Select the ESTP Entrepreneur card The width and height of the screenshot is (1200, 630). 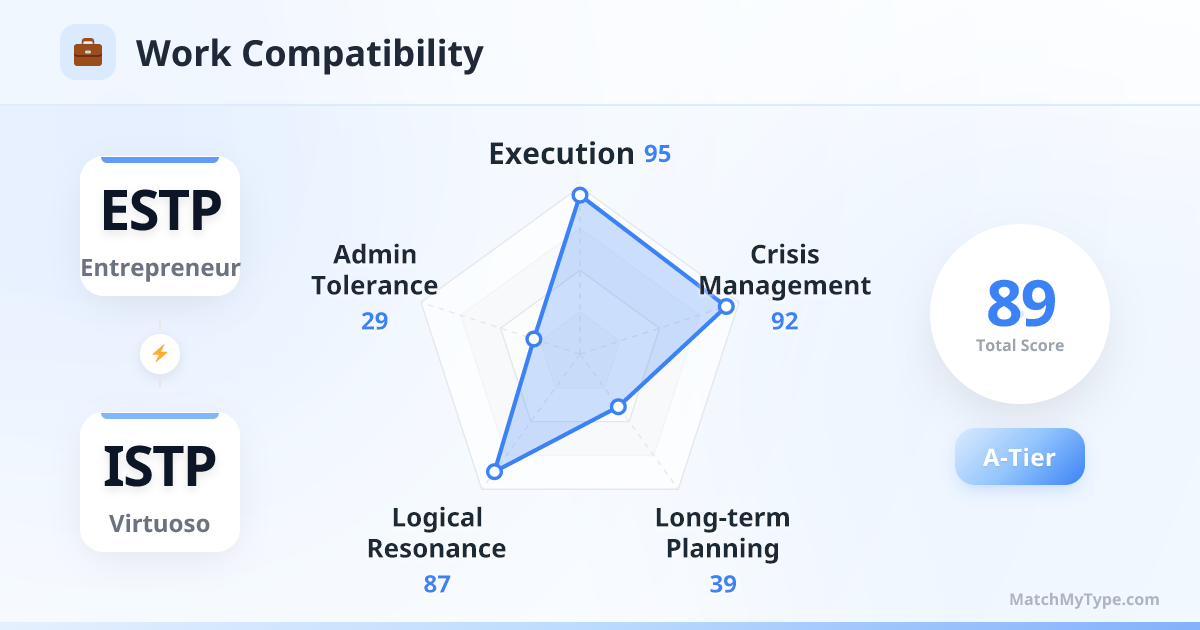[160, 226]
